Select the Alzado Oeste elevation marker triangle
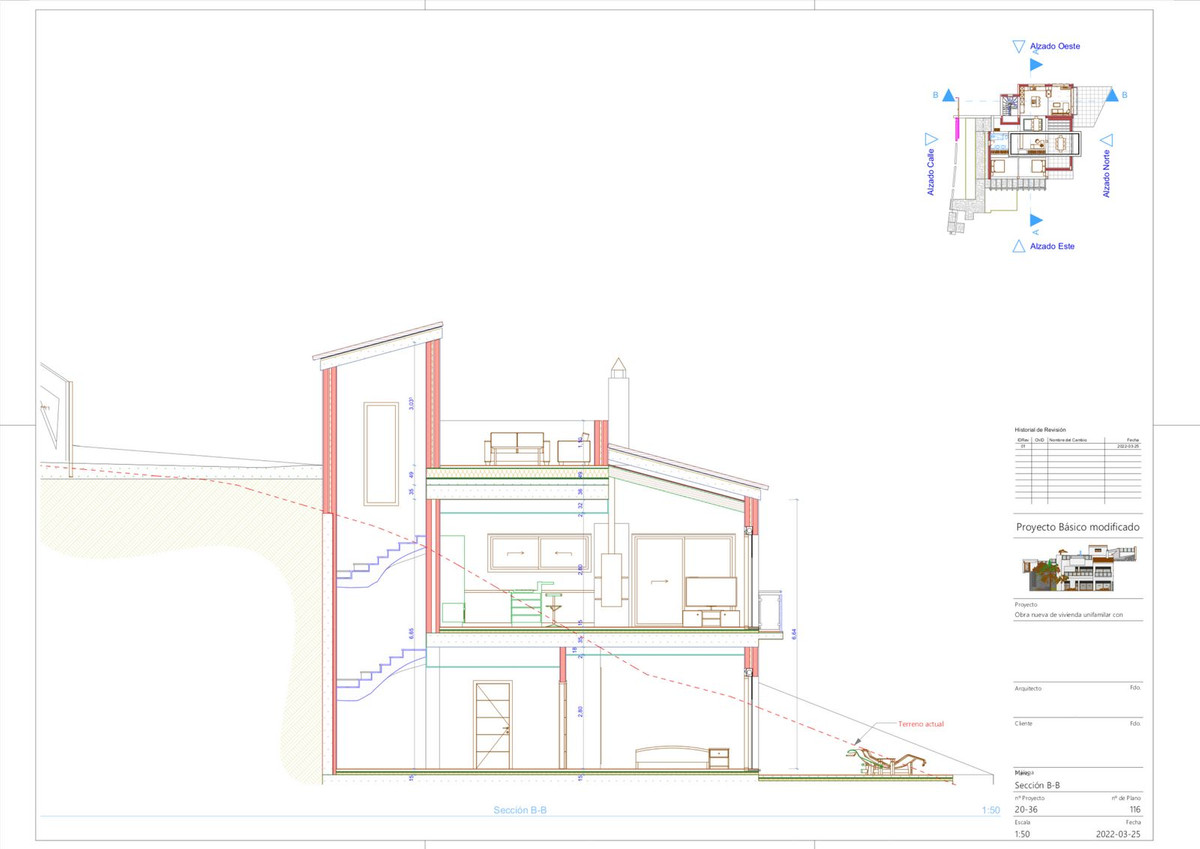1200x849 pixels. (1019, 46)
